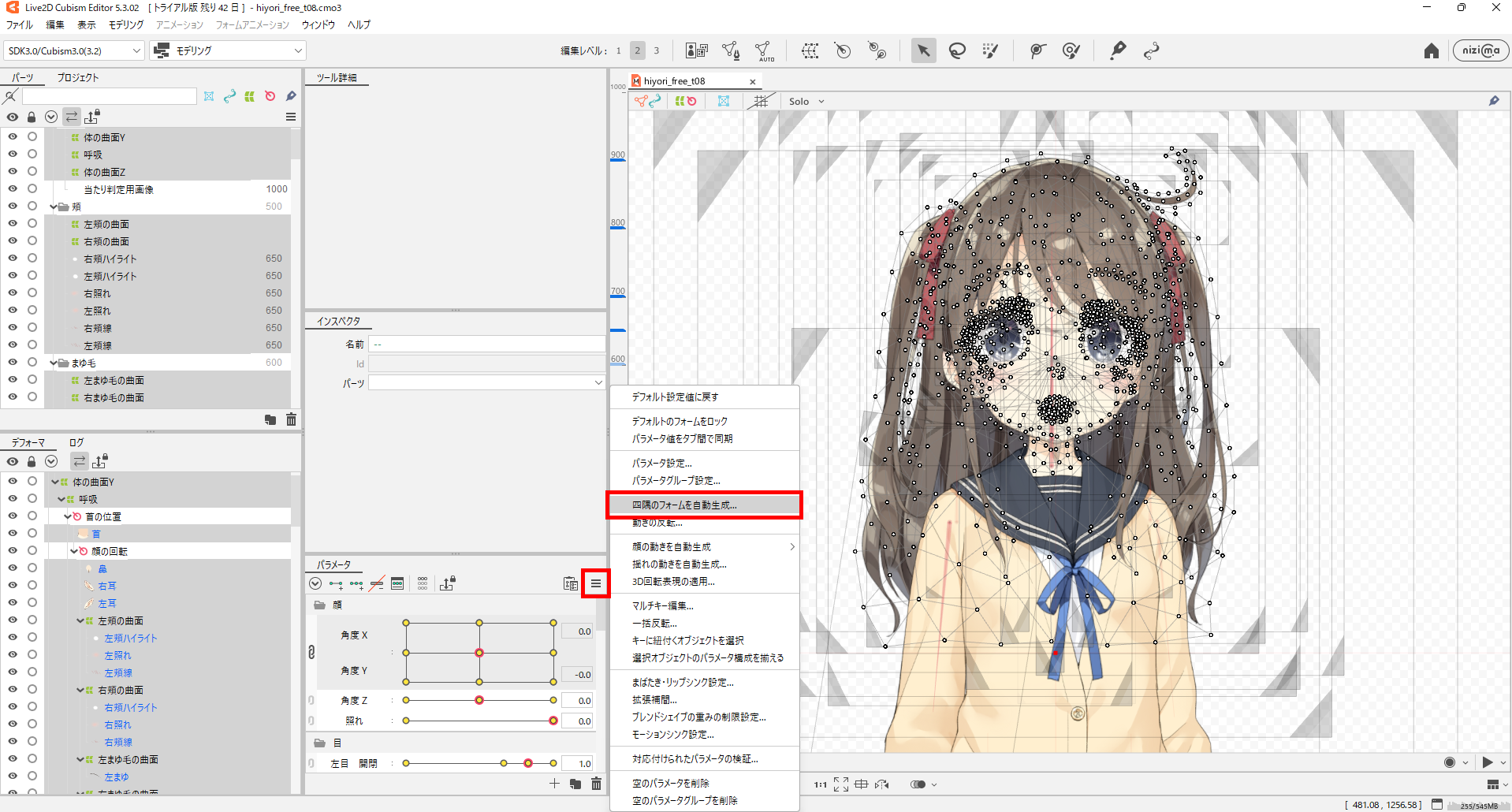Image resolution: width=1512 pixels, height=812 pixels.
Task: Click the new parameter plus icon
Action: click(554, 784)
